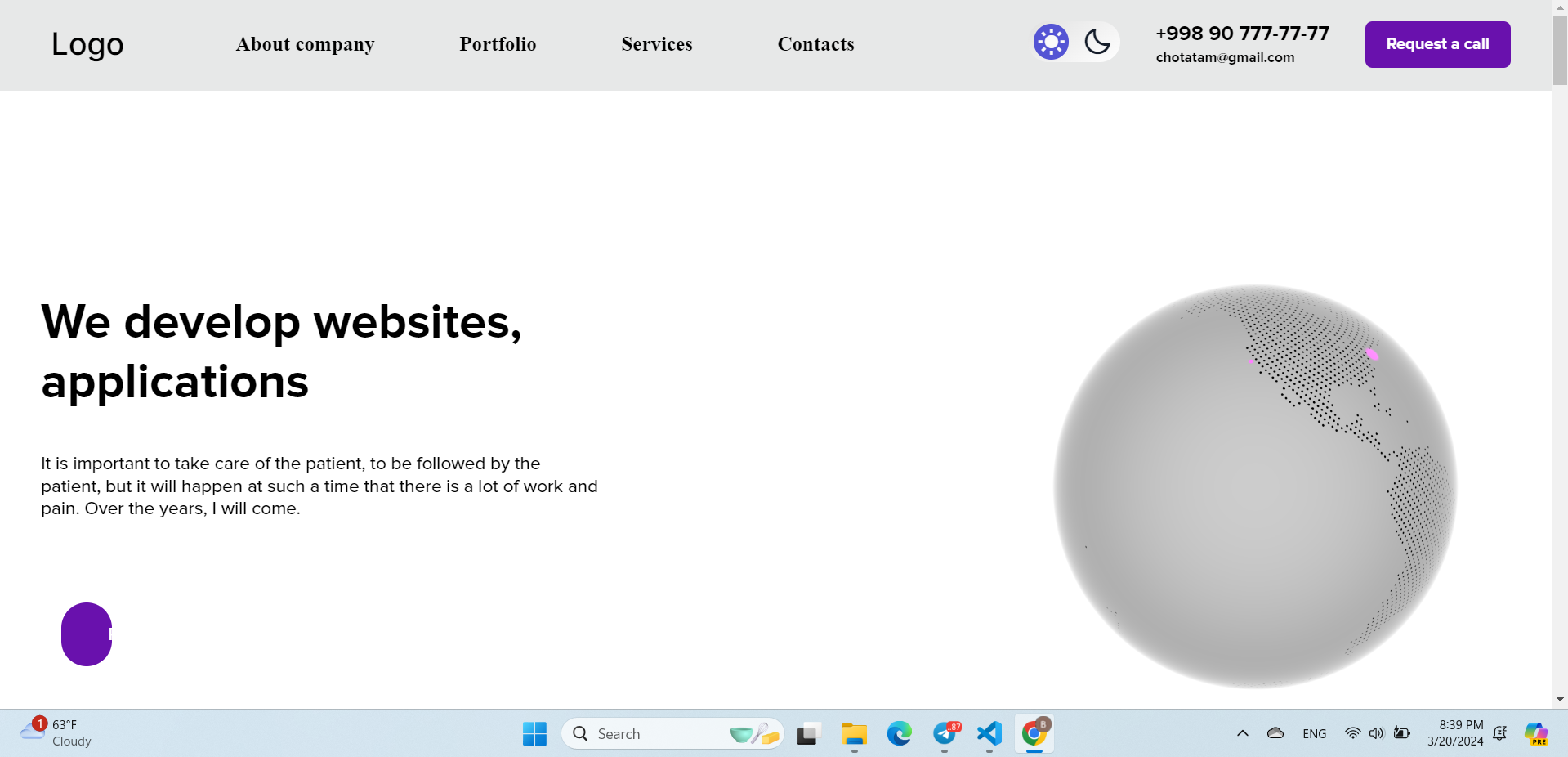
Task: Open Task View in taskbar
Action: pos(808,734)
